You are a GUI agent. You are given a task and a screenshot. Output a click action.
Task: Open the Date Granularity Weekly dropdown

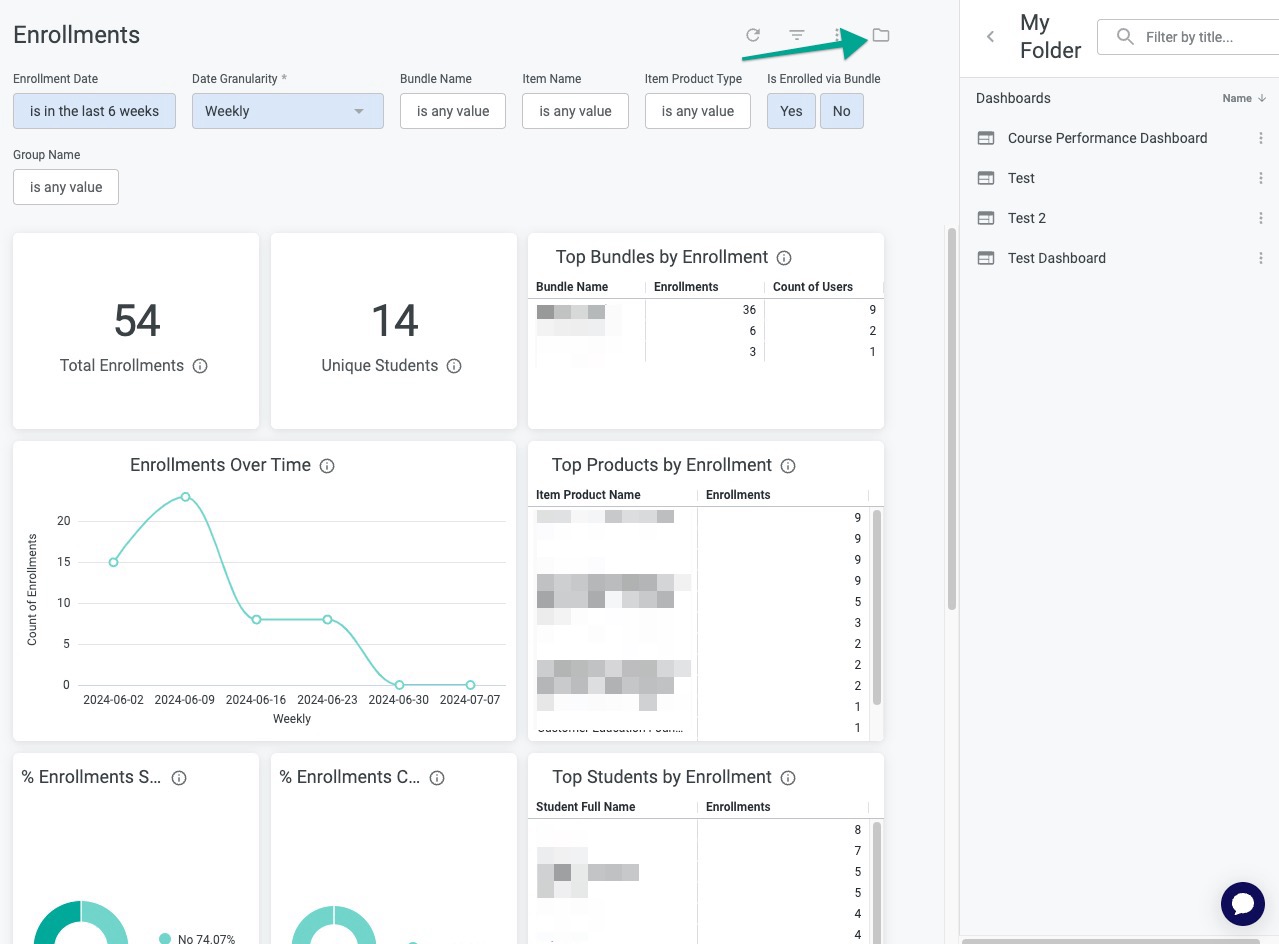pos(287,111)
